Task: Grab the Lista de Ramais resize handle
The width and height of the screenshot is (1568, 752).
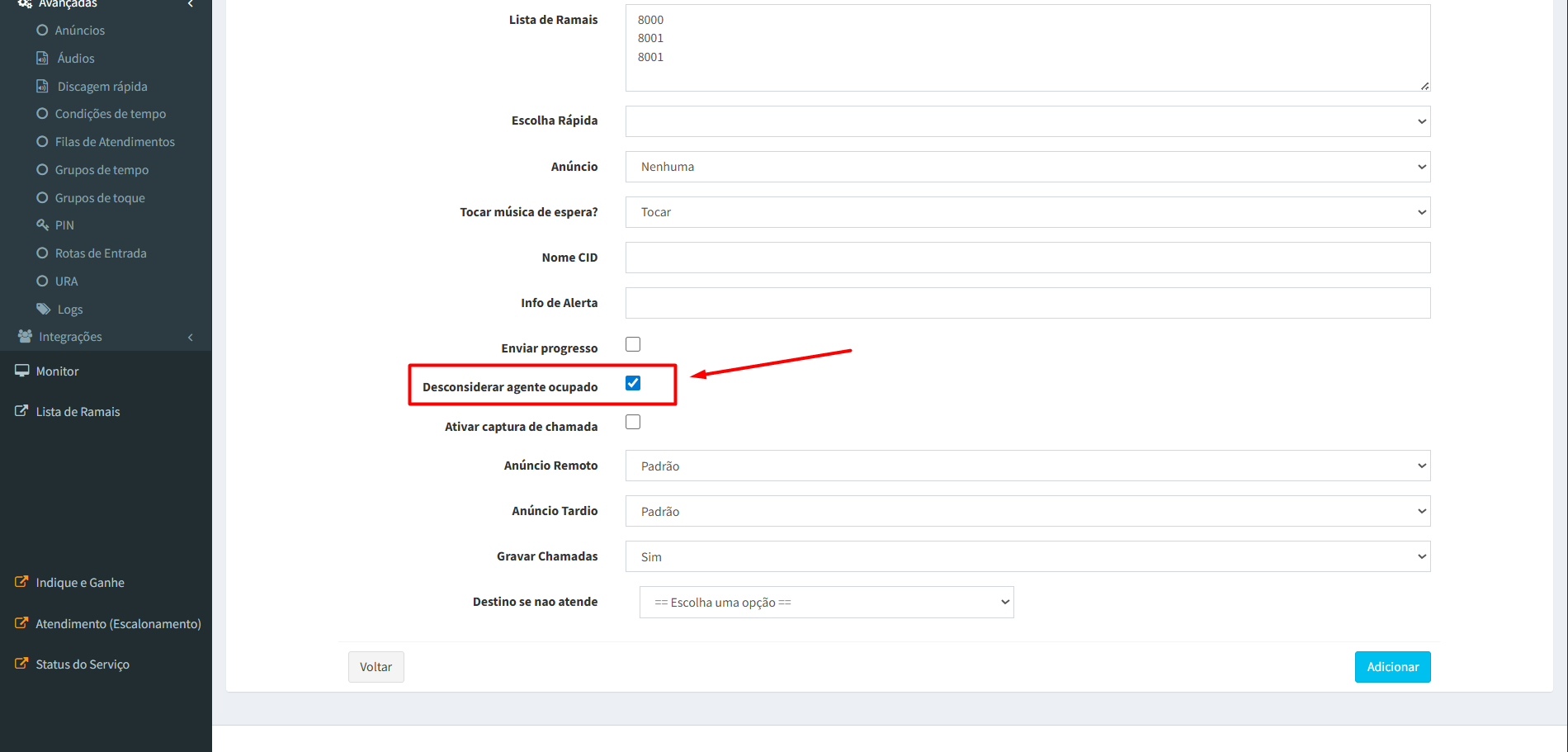Action: (x=1424, y=86)
